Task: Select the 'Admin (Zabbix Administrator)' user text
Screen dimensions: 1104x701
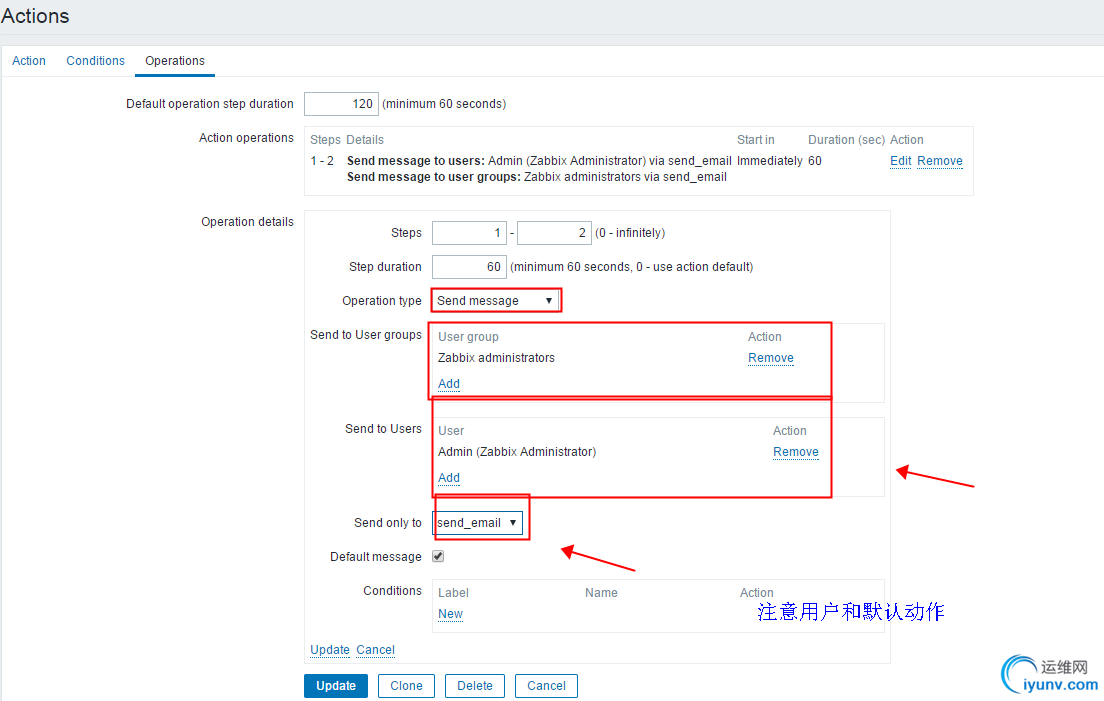Action: click(517, 452)
